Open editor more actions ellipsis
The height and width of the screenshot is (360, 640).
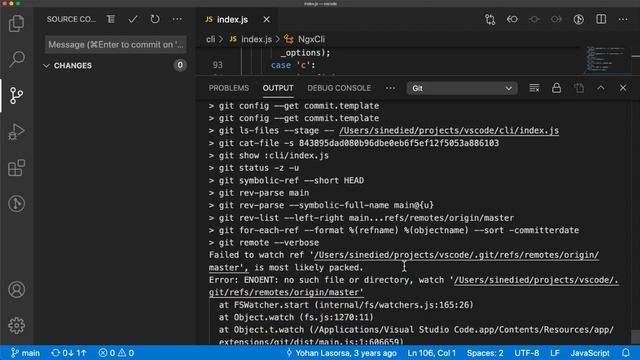coord(623,19)
